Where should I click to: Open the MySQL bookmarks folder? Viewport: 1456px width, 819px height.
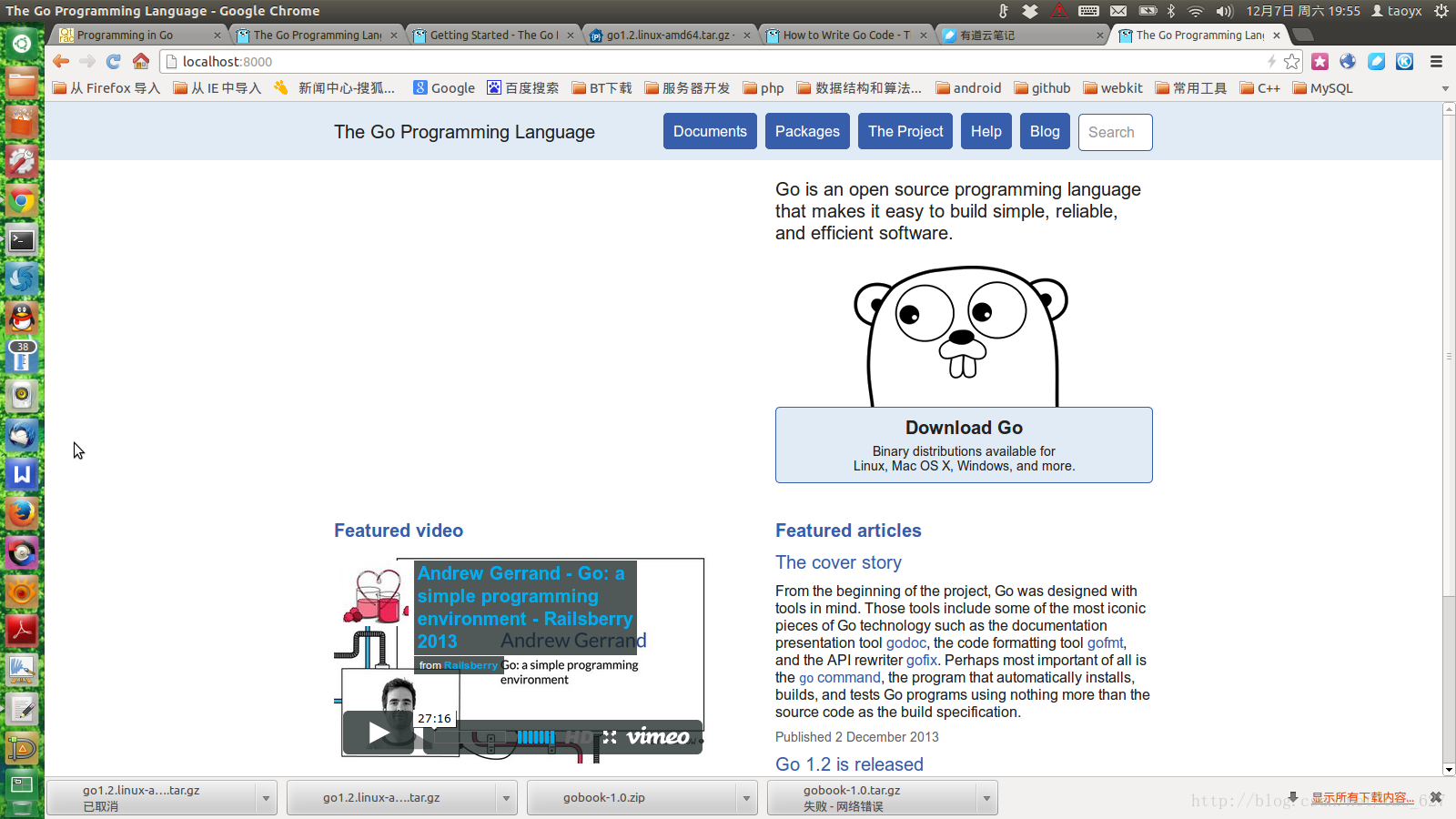pyautogui.click(x=1322, y=88)
